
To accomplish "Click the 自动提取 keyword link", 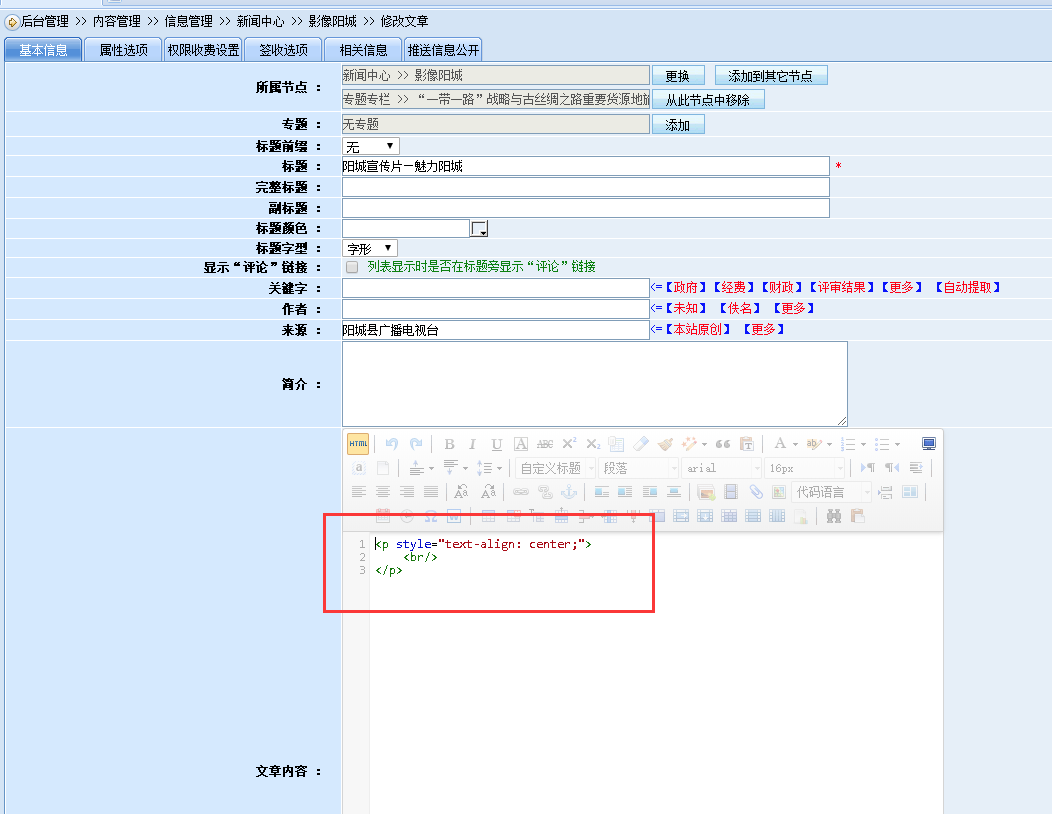I will 967,287.
